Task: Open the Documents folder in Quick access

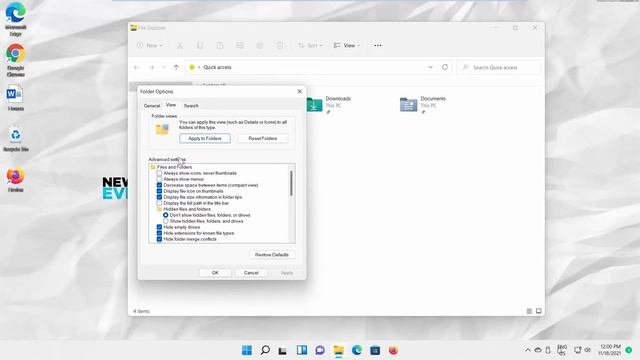Action: click(424, 104)
